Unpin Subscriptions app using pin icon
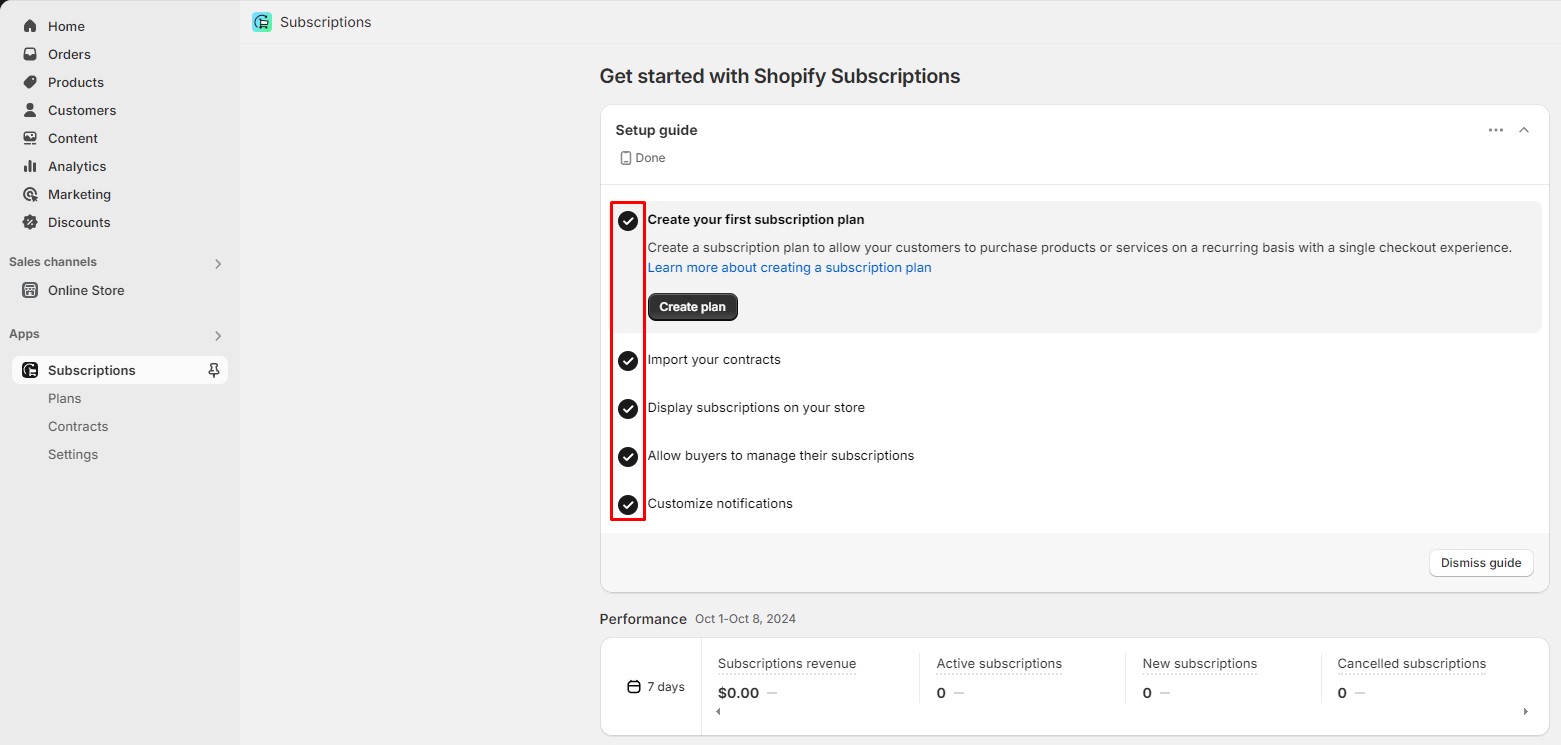The image size is (1561, 745). (x=213, y=370)
